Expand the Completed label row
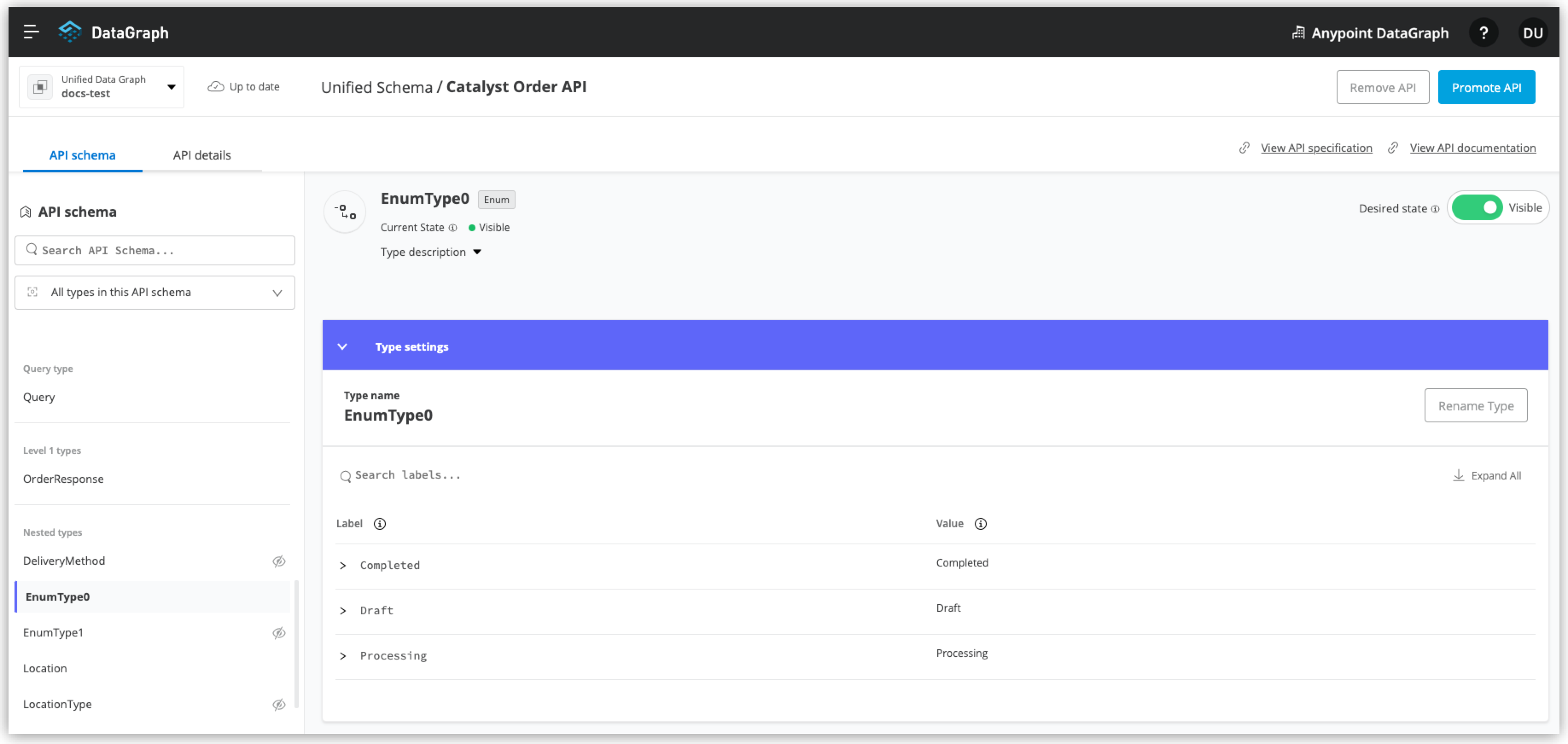 (x=343, y=565)
